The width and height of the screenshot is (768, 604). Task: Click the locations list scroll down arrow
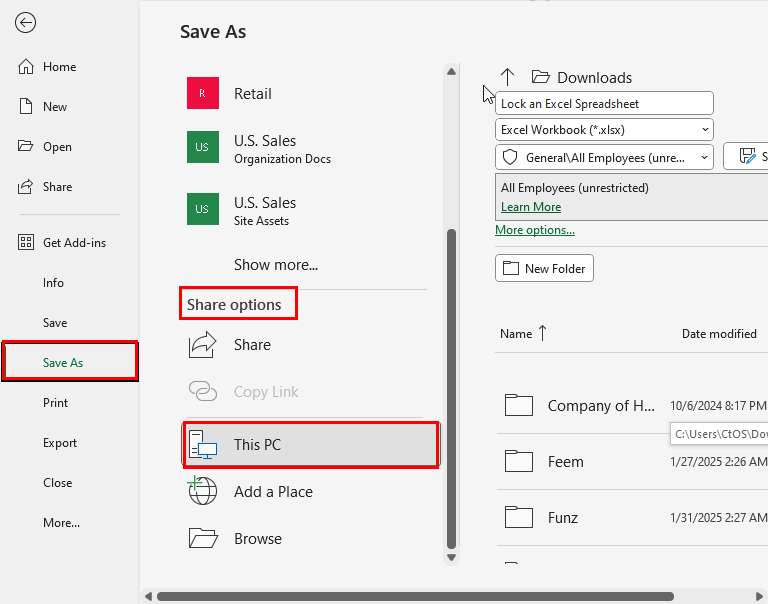pos(451,557)
